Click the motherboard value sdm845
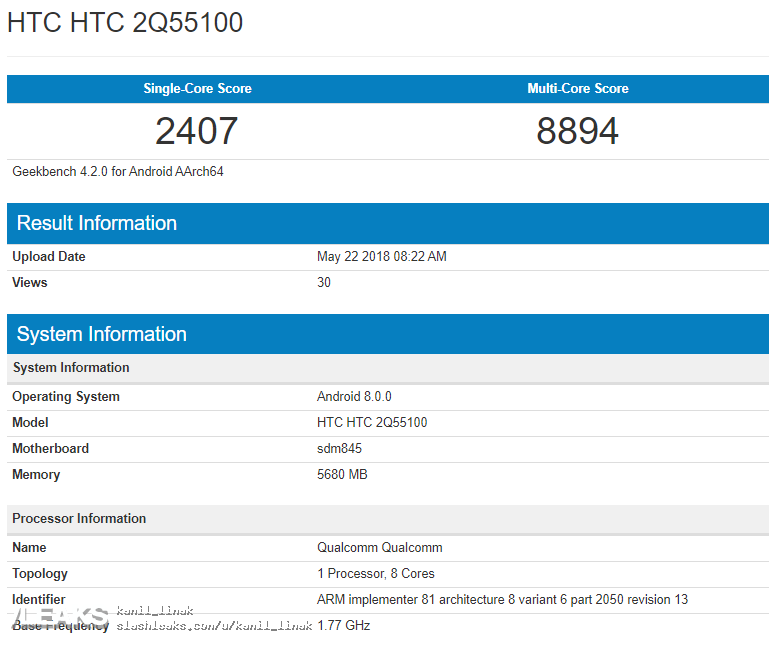This screenshot has height=648, width=778. coord(339,449)
